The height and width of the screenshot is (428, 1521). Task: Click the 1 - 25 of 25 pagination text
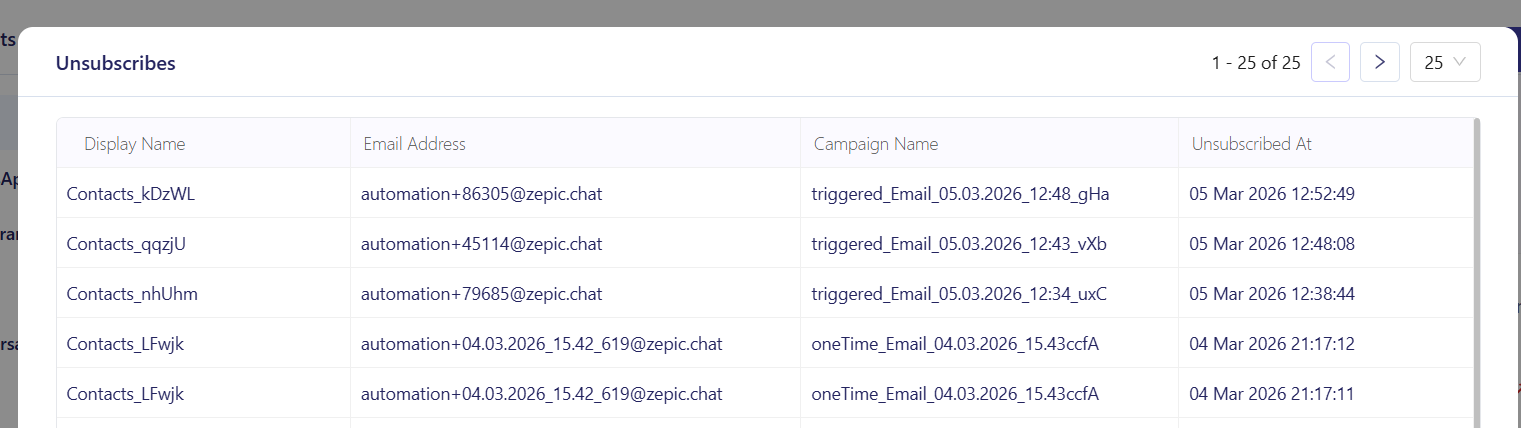click(x=1256, y=62)
